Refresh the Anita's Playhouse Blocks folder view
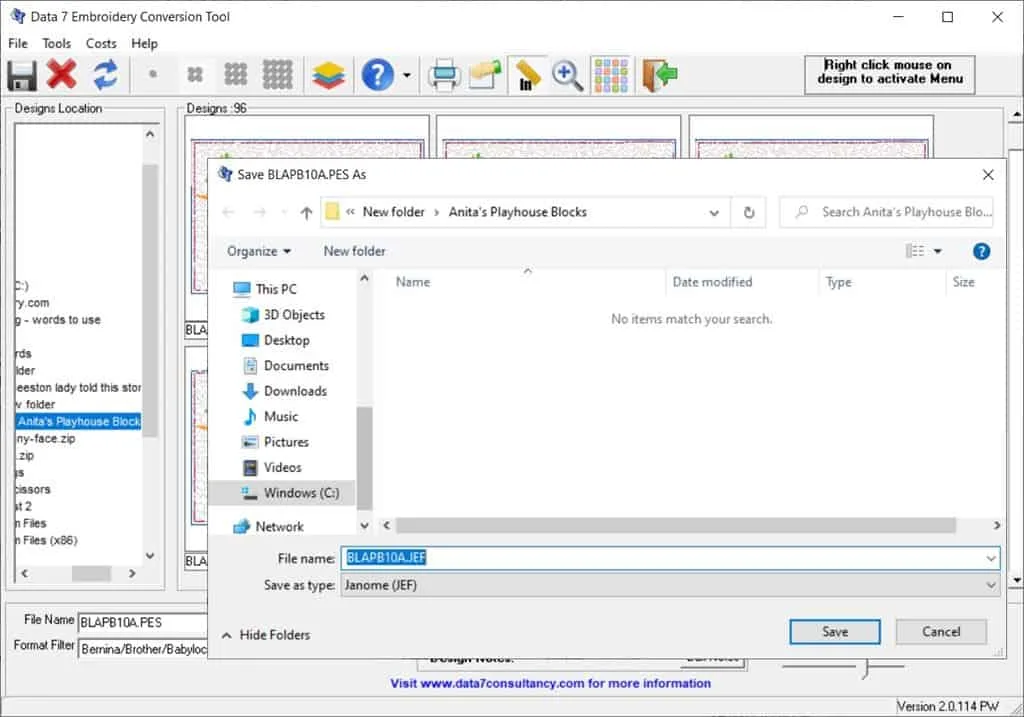1024x717 pixels. (x=749, y=212)
